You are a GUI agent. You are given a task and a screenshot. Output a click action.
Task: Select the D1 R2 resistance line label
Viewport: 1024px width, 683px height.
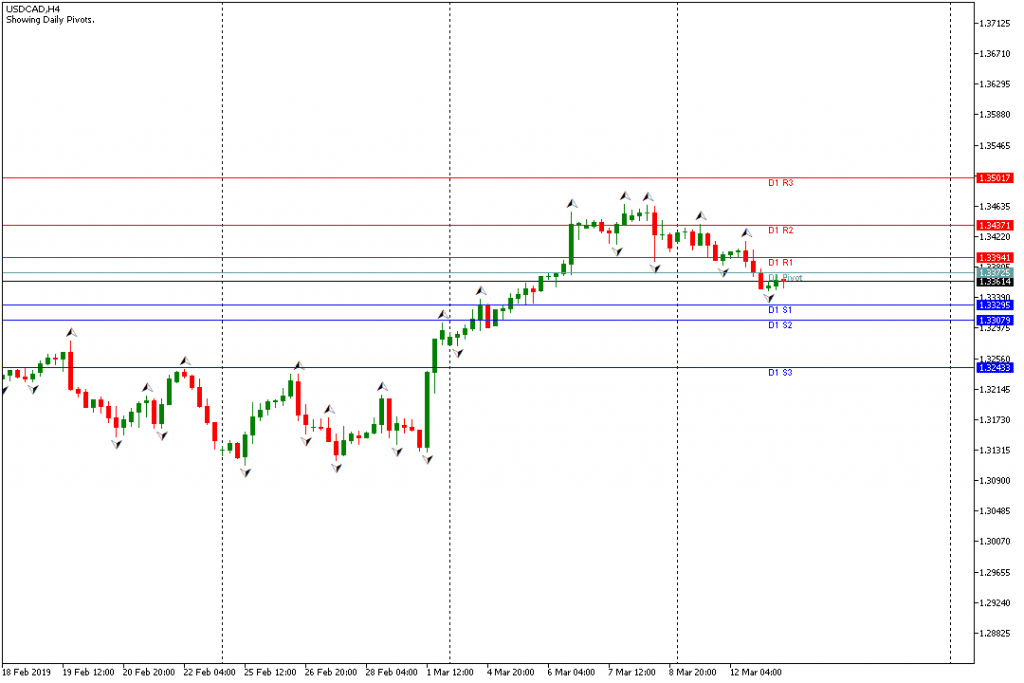tap(780, 231)
